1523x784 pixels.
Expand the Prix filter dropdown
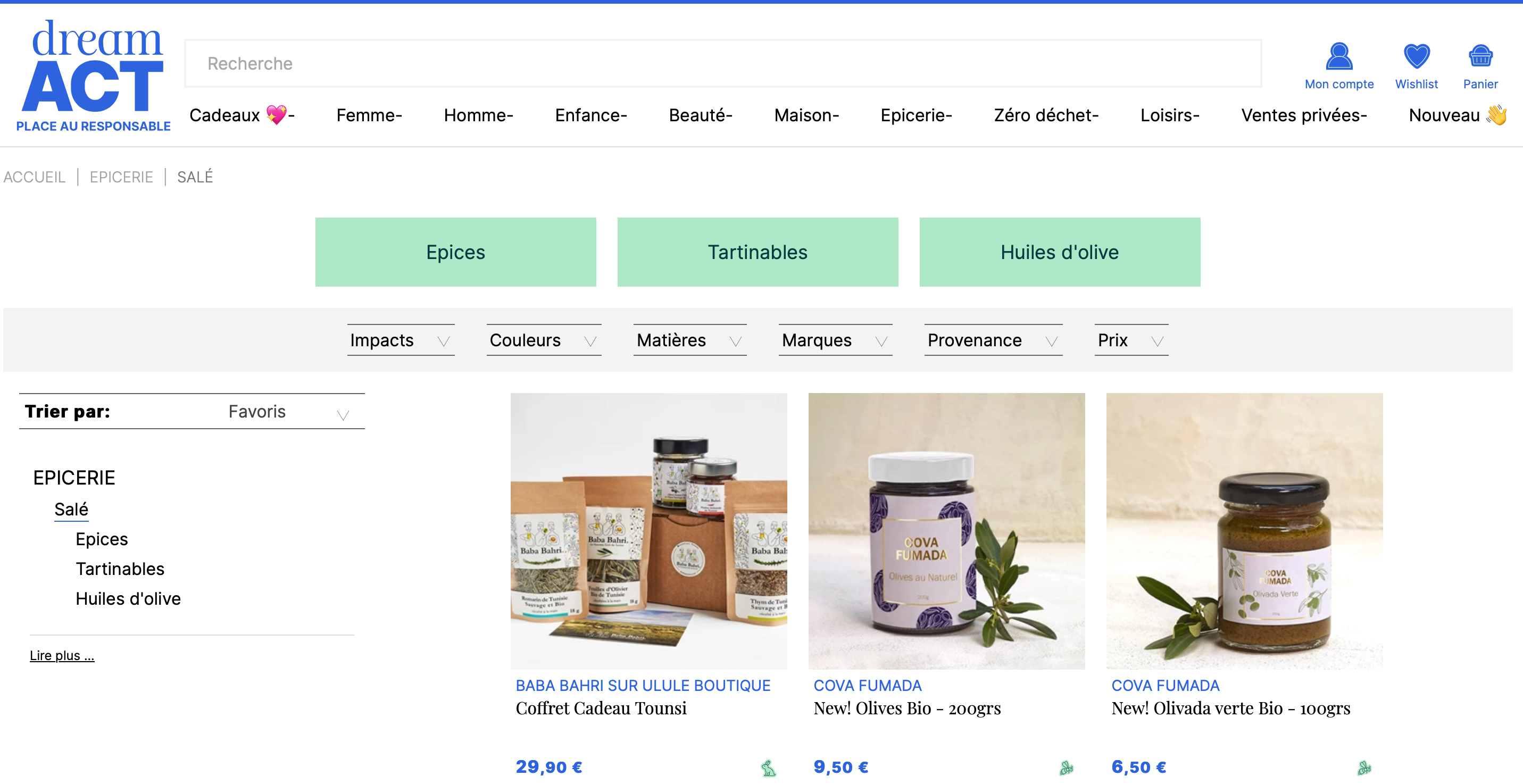point(1131,340)
